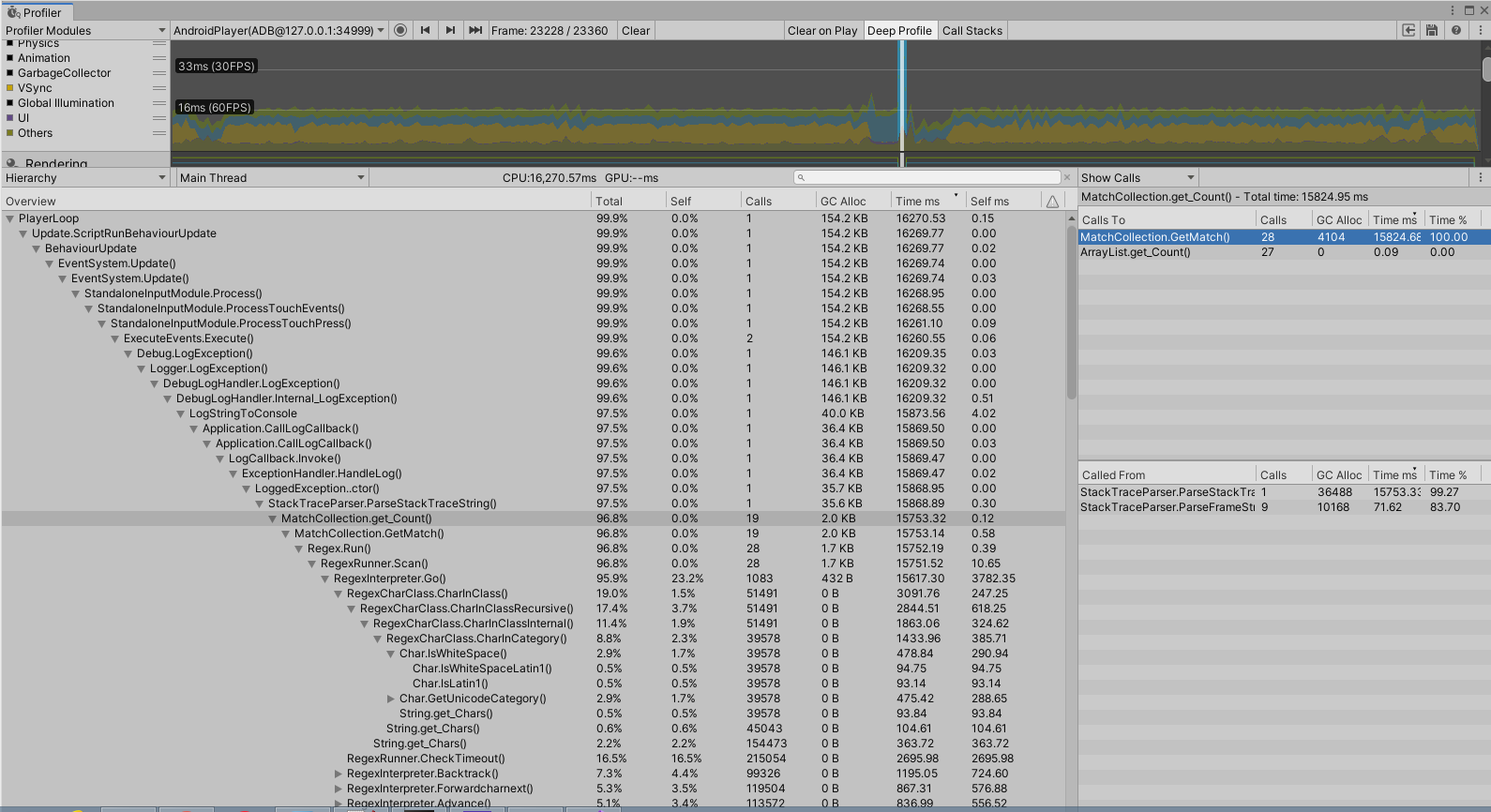The width and height of the screenshot is (1491, 812).
Task: Sort by the GC Alloc column header
Action: 853,202
